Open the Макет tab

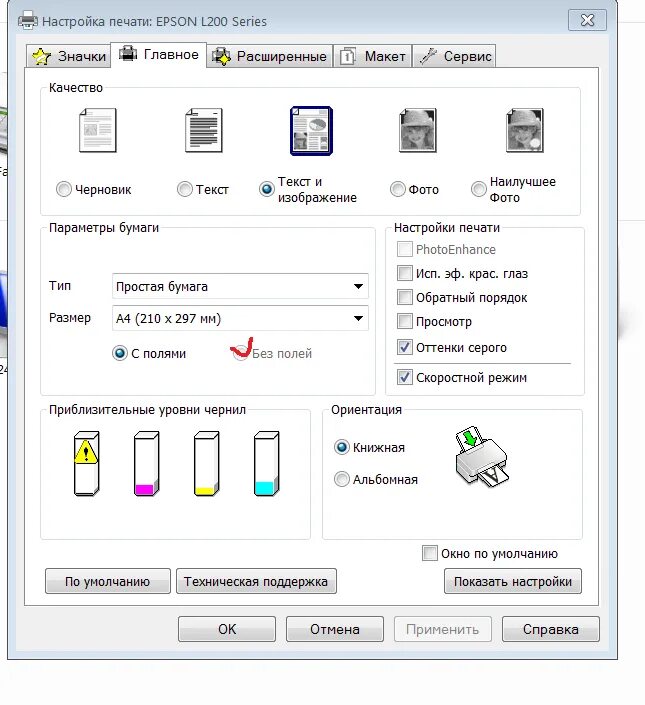pos(372,56)
